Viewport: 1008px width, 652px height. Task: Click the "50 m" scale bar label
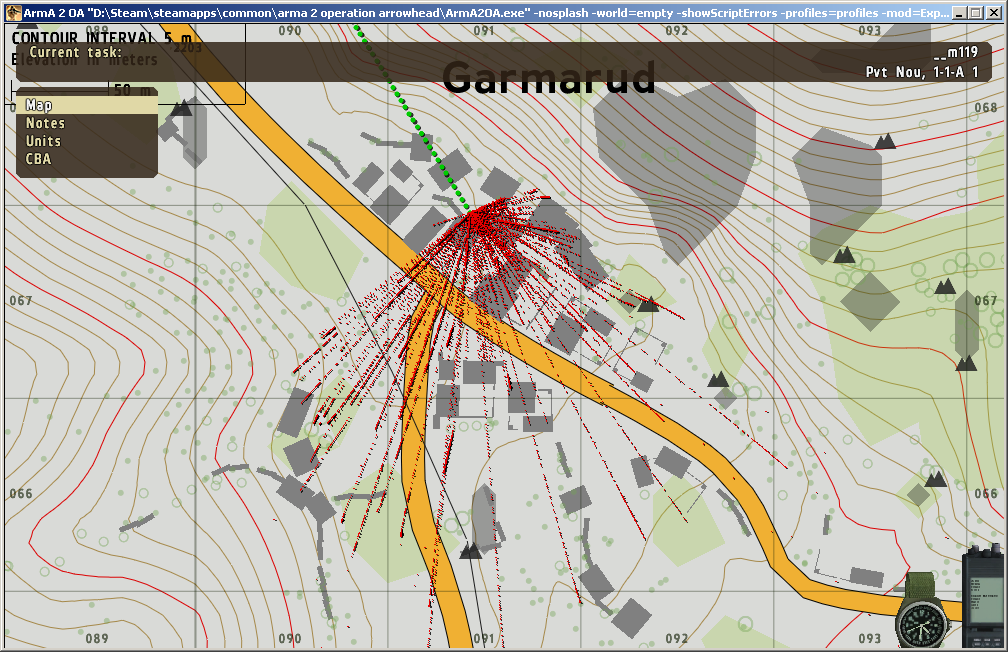[132, 90]
